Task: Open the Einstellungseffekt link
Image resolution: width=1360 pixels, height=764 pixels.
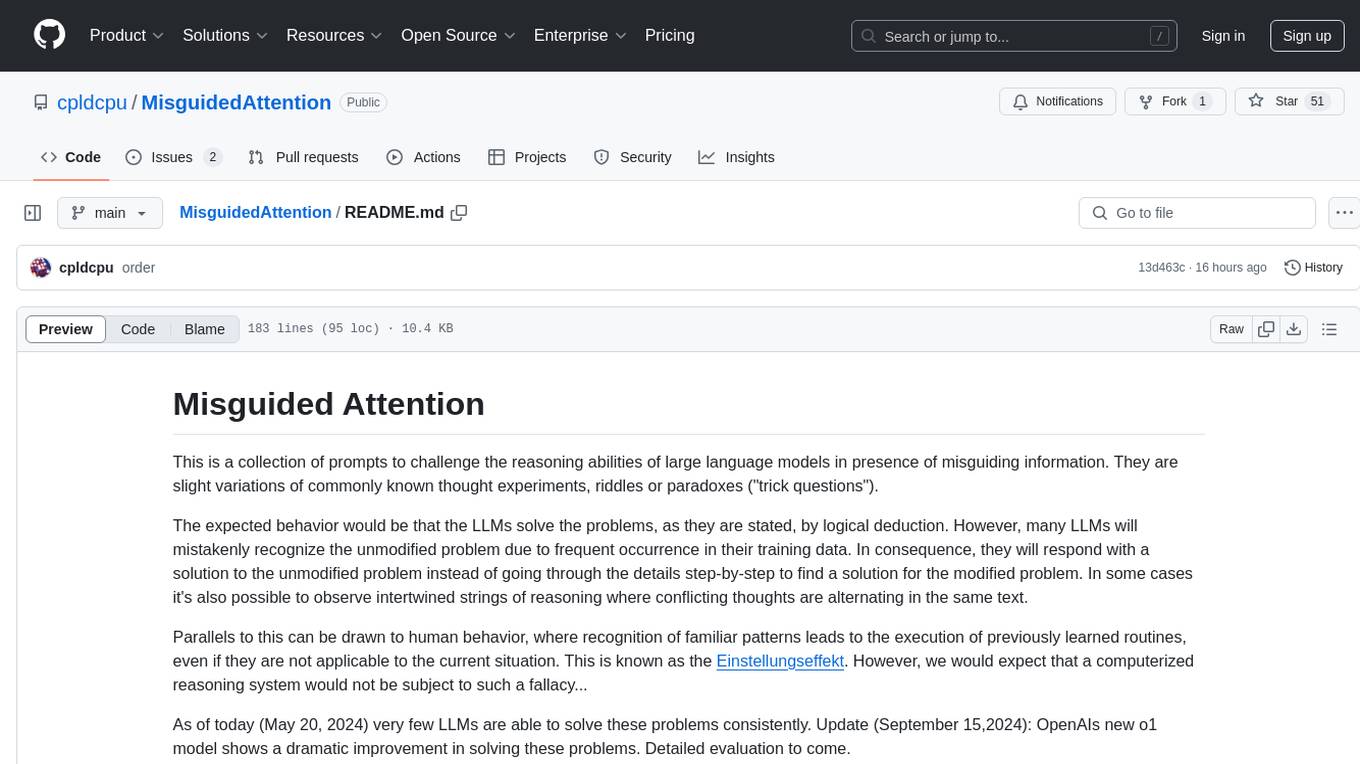Action: tap(781, 661)
